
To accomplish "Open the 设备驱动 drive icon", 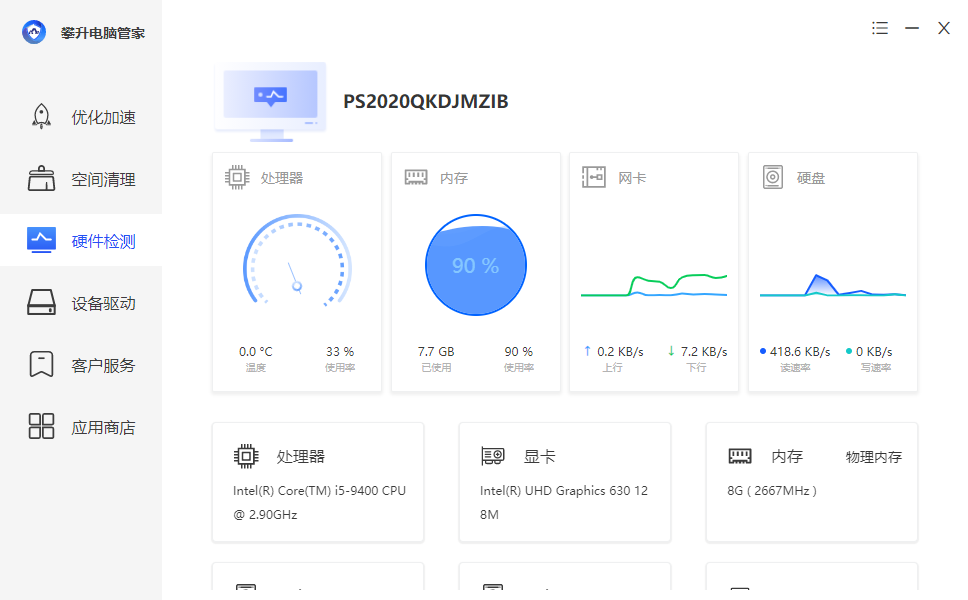I will pos(41,302).
